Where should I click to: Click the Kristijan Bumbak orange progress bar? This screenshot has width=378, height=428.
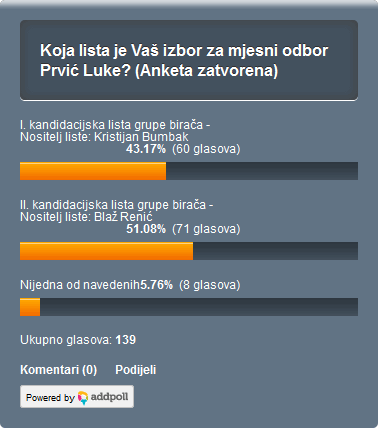93,171
